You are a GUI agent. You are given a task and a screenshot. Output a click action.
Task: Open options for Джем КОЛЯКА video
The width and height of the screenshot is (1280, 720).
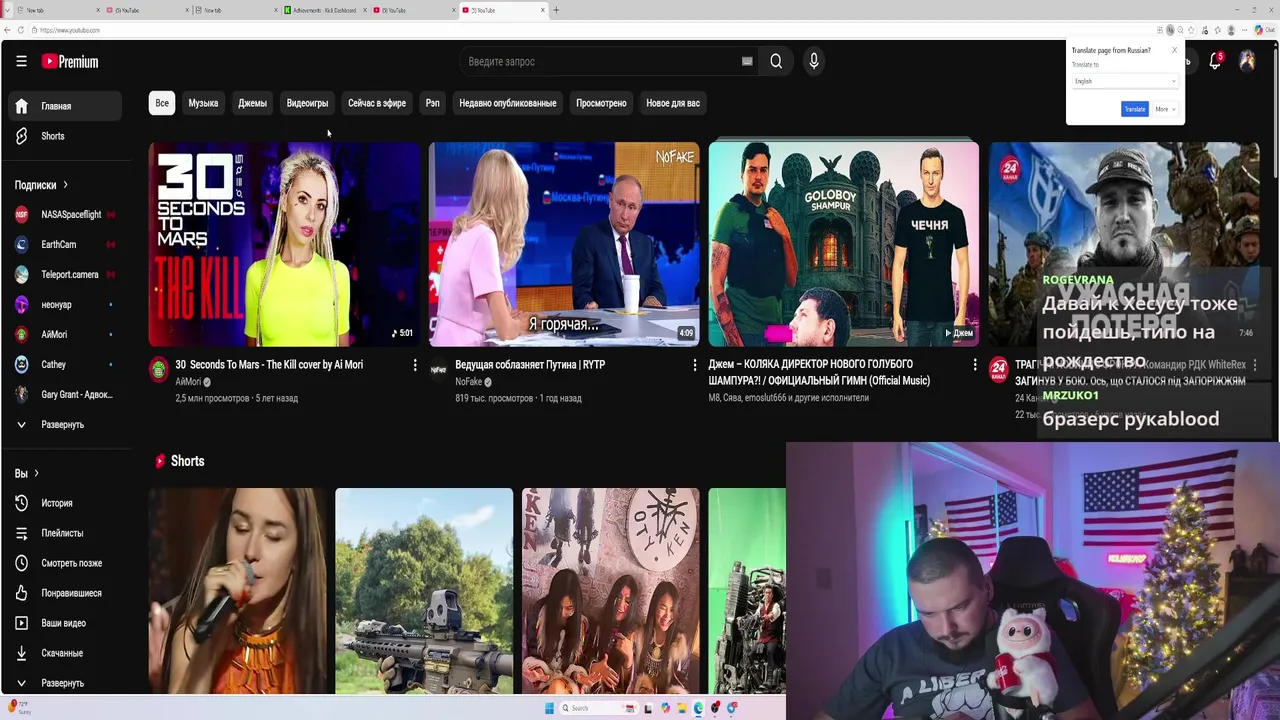point(975,365)
